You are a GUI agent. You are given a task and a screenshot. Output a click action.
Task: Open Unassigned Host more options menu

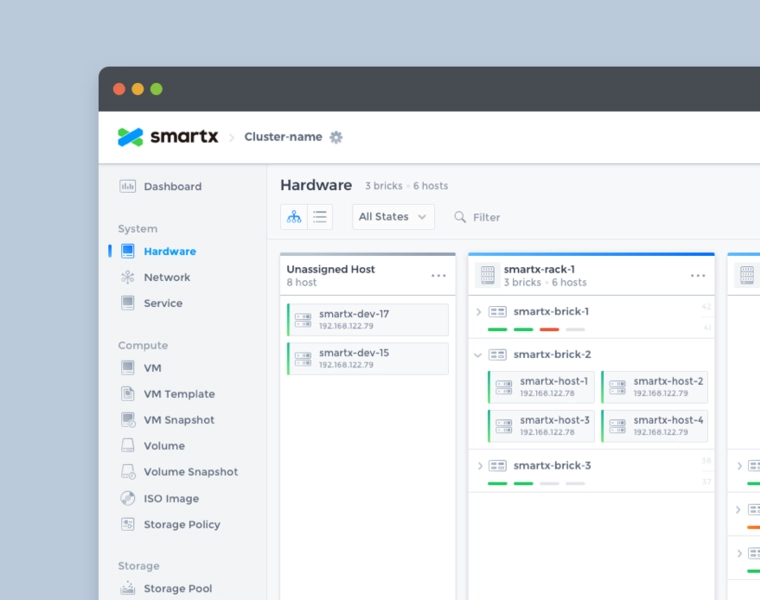coord(439,276)
